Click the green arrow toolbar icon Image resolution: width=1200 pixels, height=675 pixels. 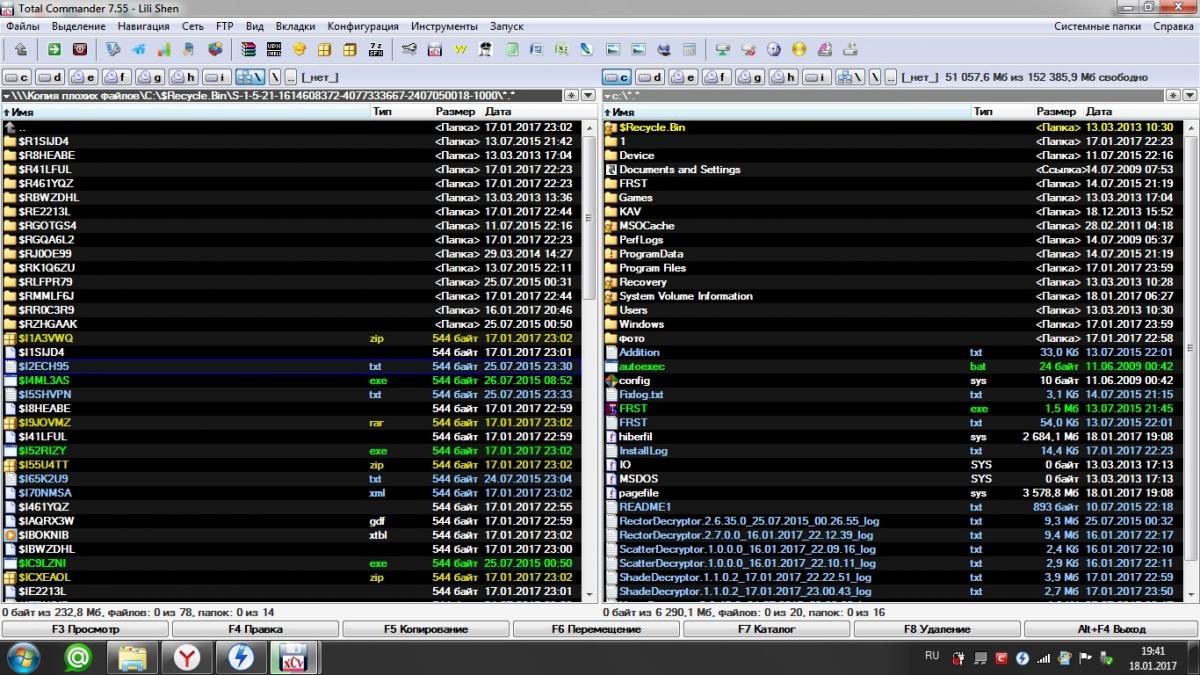[54, 49]
